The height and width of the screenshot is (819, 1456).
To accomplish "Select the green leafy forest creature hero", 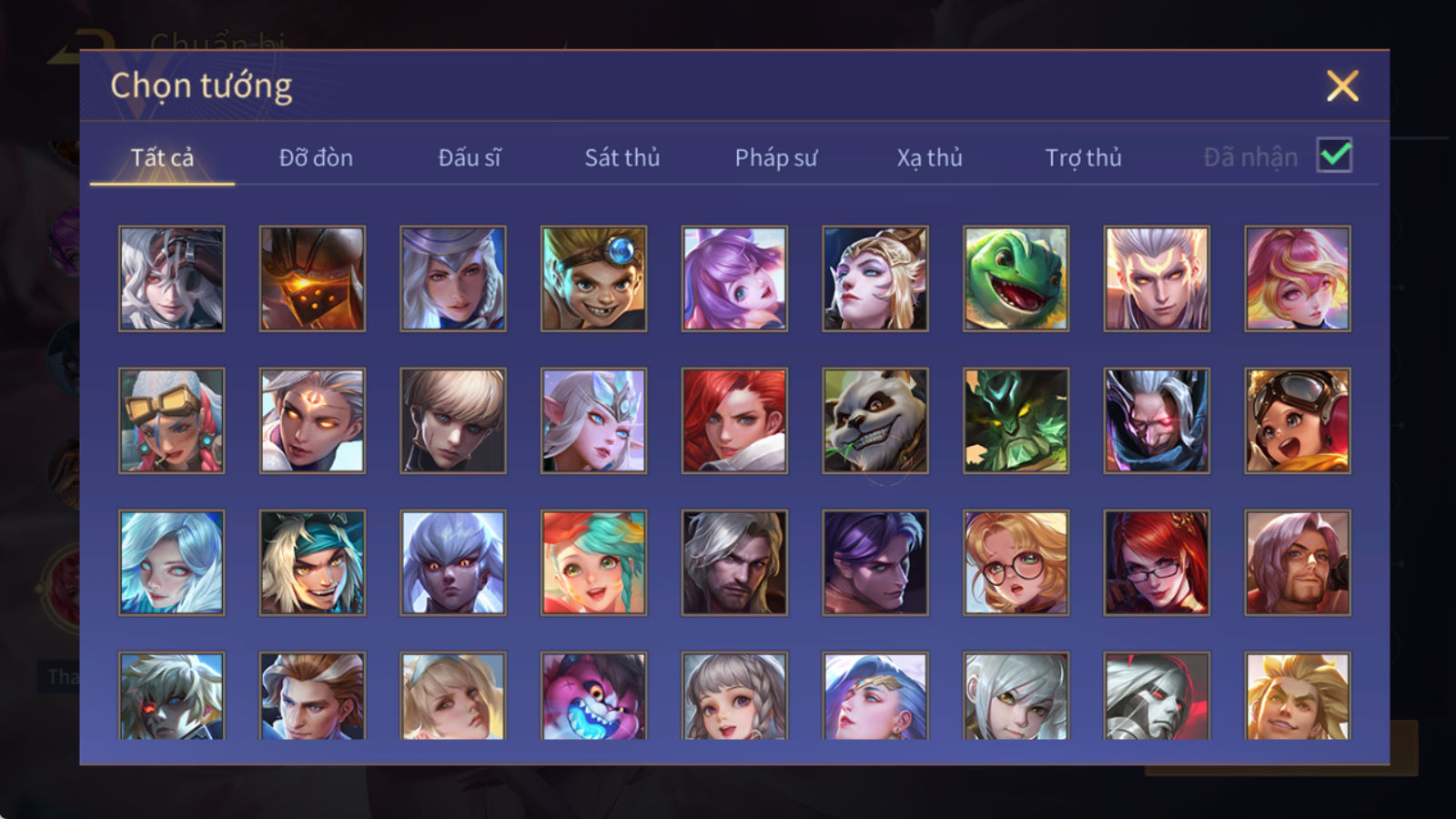I will pyautogui.click(x=1016, y=420).
